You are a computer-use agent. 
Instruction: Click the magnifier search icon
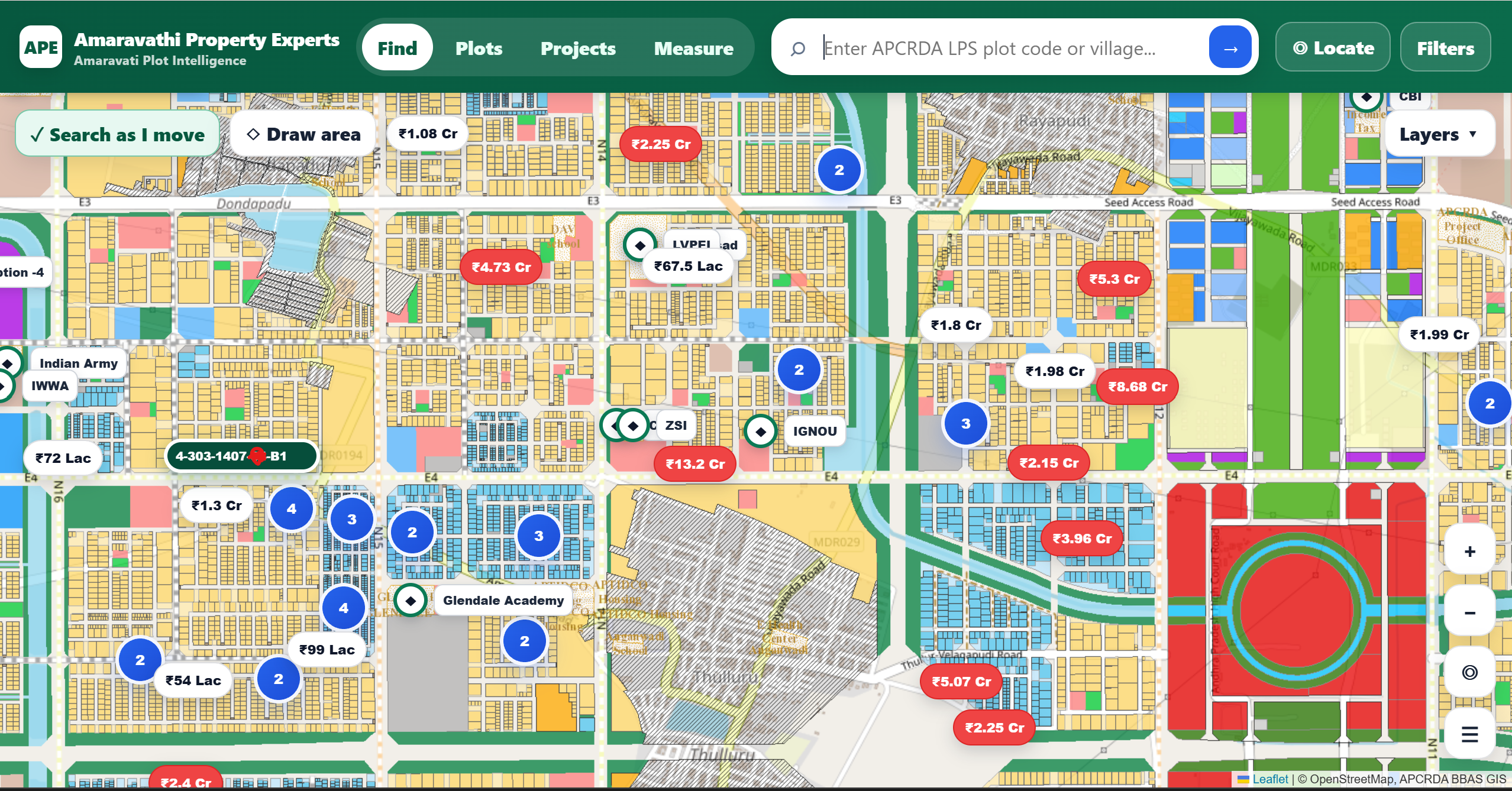(x=798, y=48)
